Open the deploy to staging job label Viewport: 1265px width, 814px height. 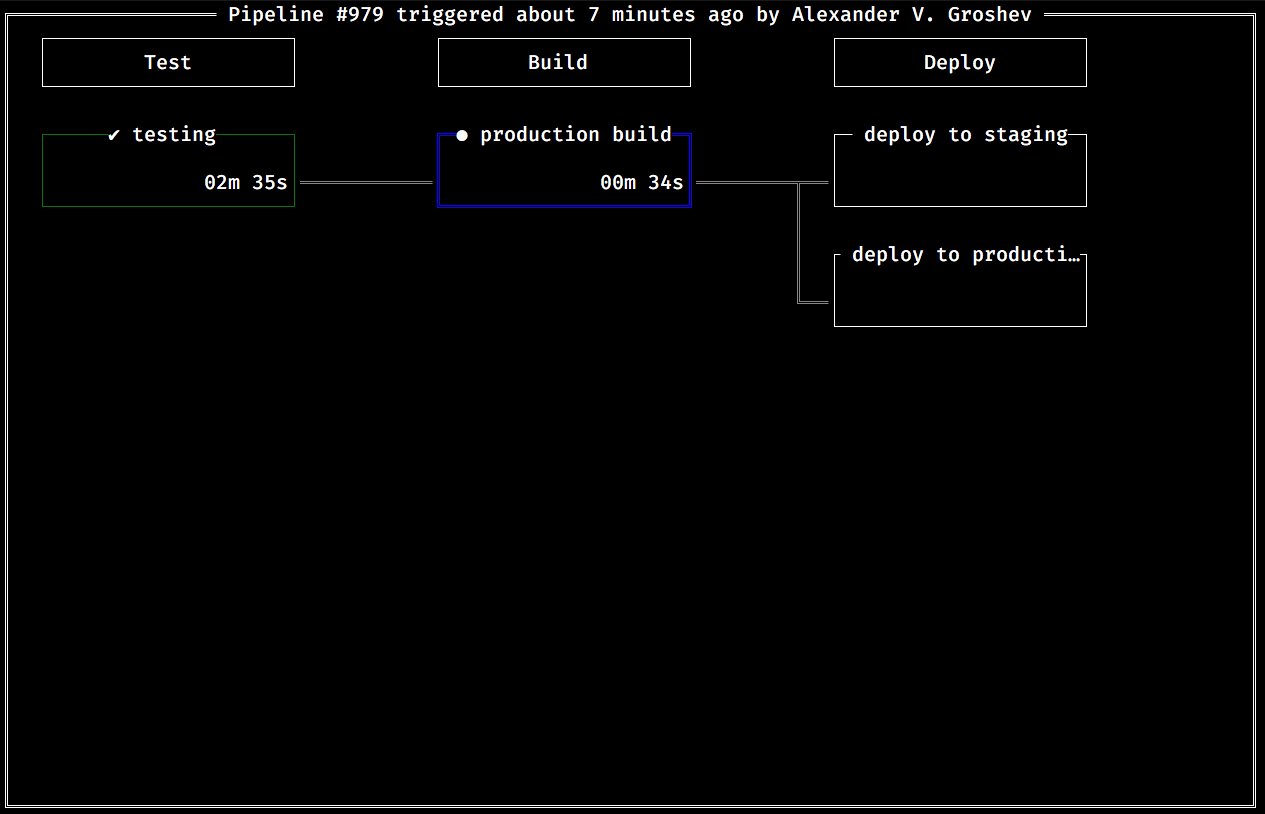(x=965, y=135)
